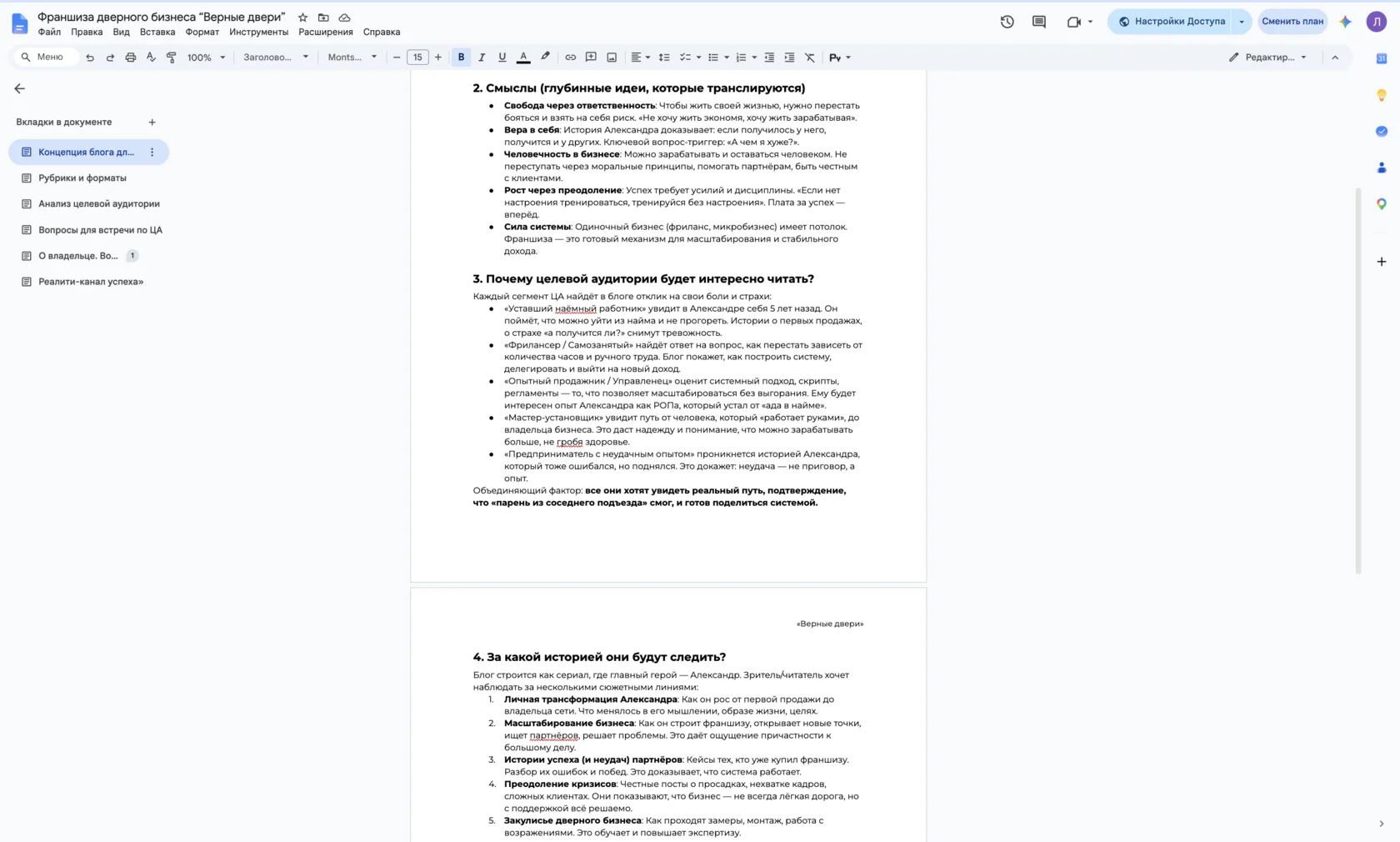The height and width of the screenshot is (842, 1400).
Task: Click the Настройки Доступа button
Action: tap(1171, 22)
